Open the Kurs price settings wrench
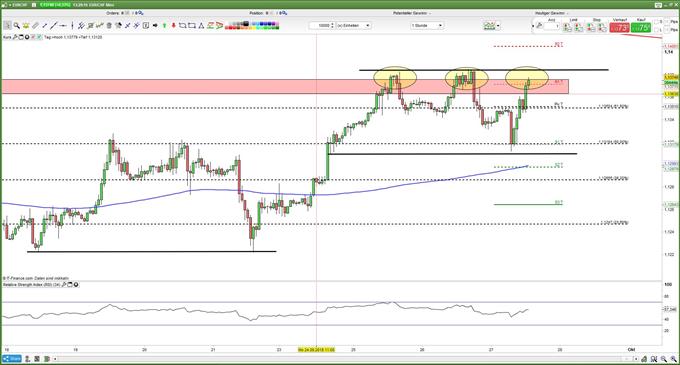 point(14,37)
